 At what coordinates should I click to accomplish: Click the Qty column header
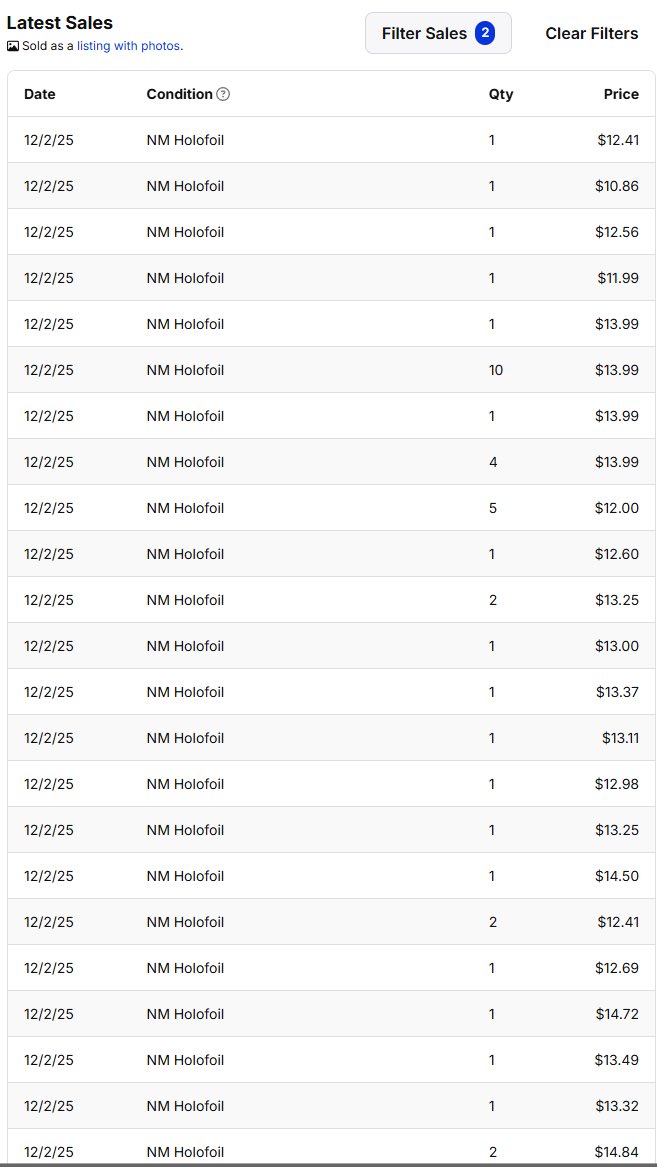(x=501, y=95)
